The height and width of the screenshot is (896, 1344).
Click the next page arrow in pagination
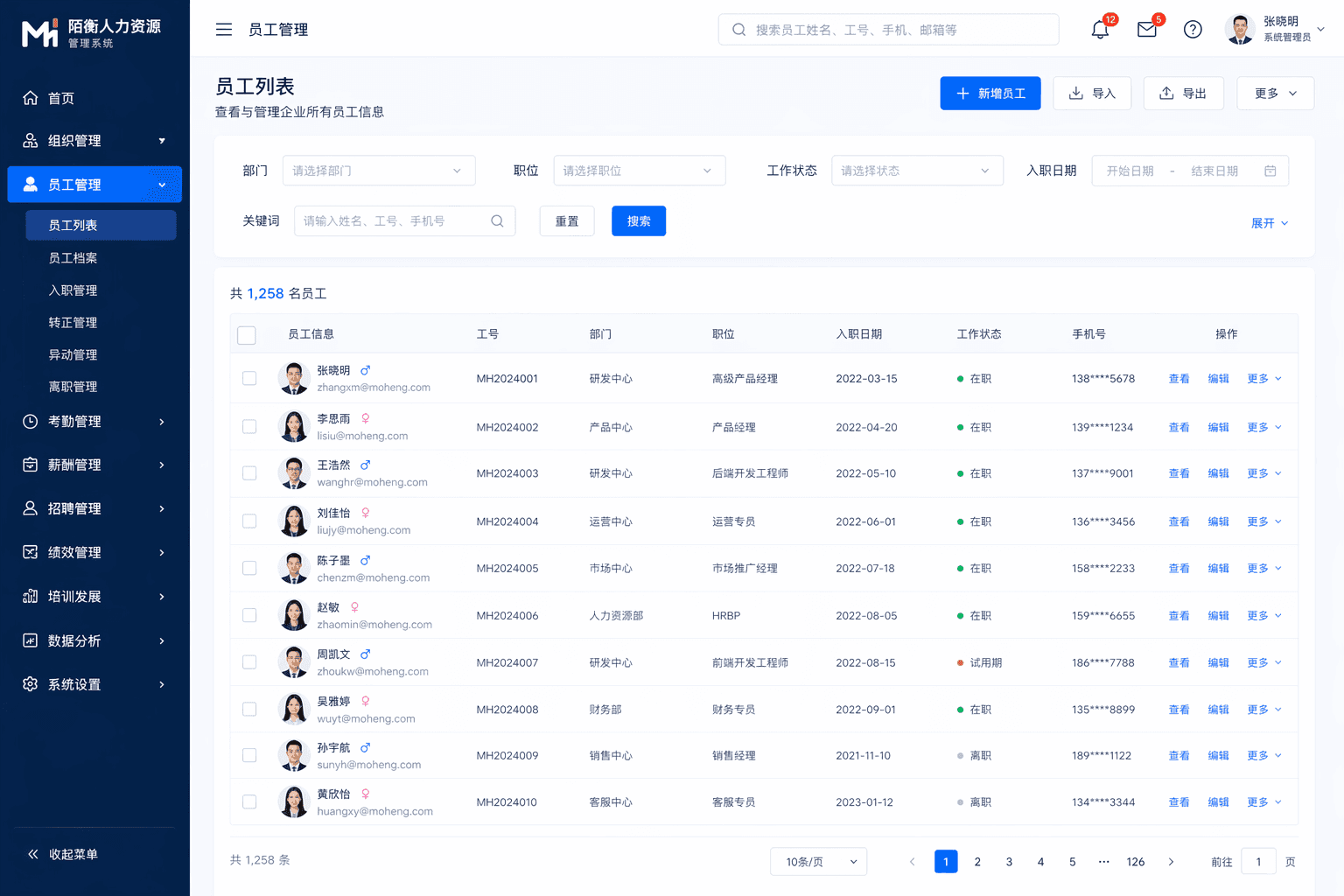1171,862
